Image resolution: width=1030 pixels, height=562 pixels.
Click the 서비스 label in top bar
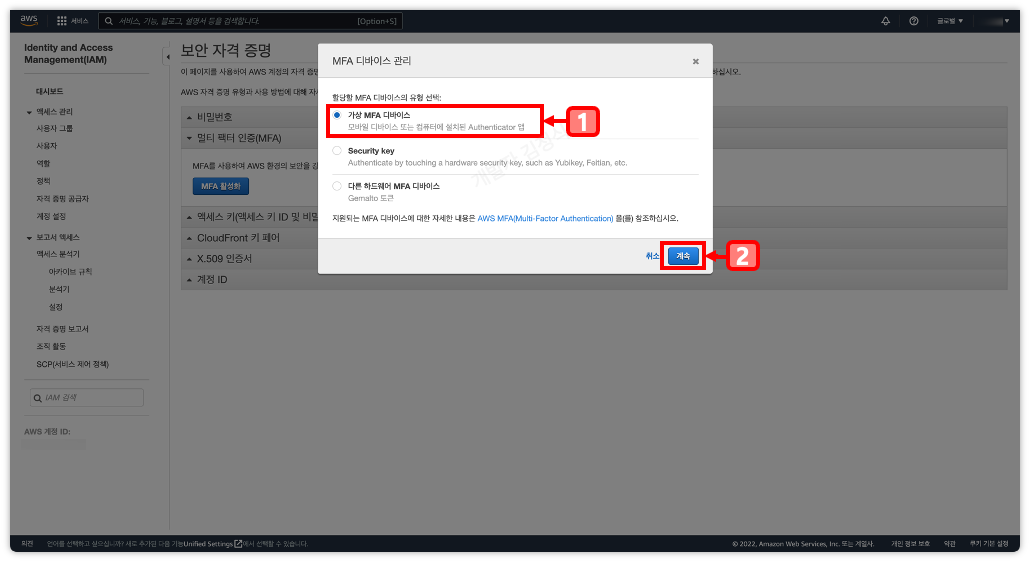[79, 21]
